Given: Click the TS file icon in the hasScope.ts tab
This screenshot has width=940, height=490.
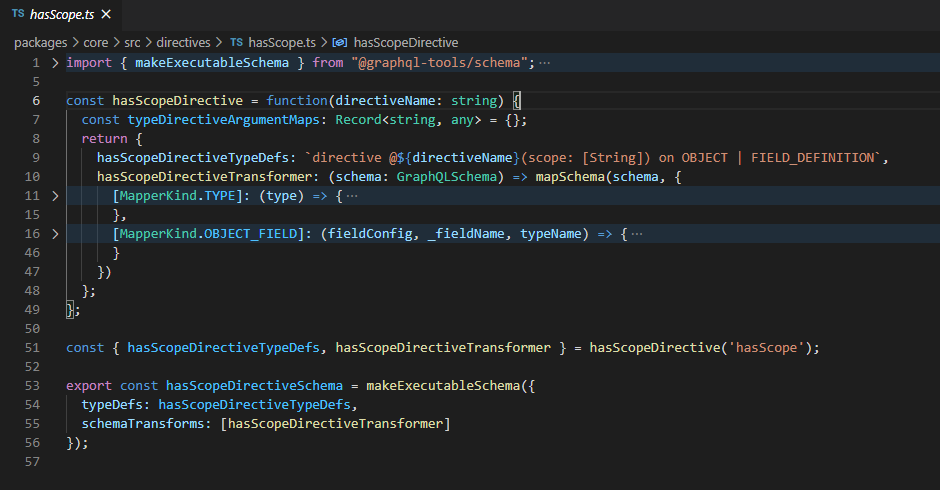Looking at the screenshot, I should click(x=18, y=15).
